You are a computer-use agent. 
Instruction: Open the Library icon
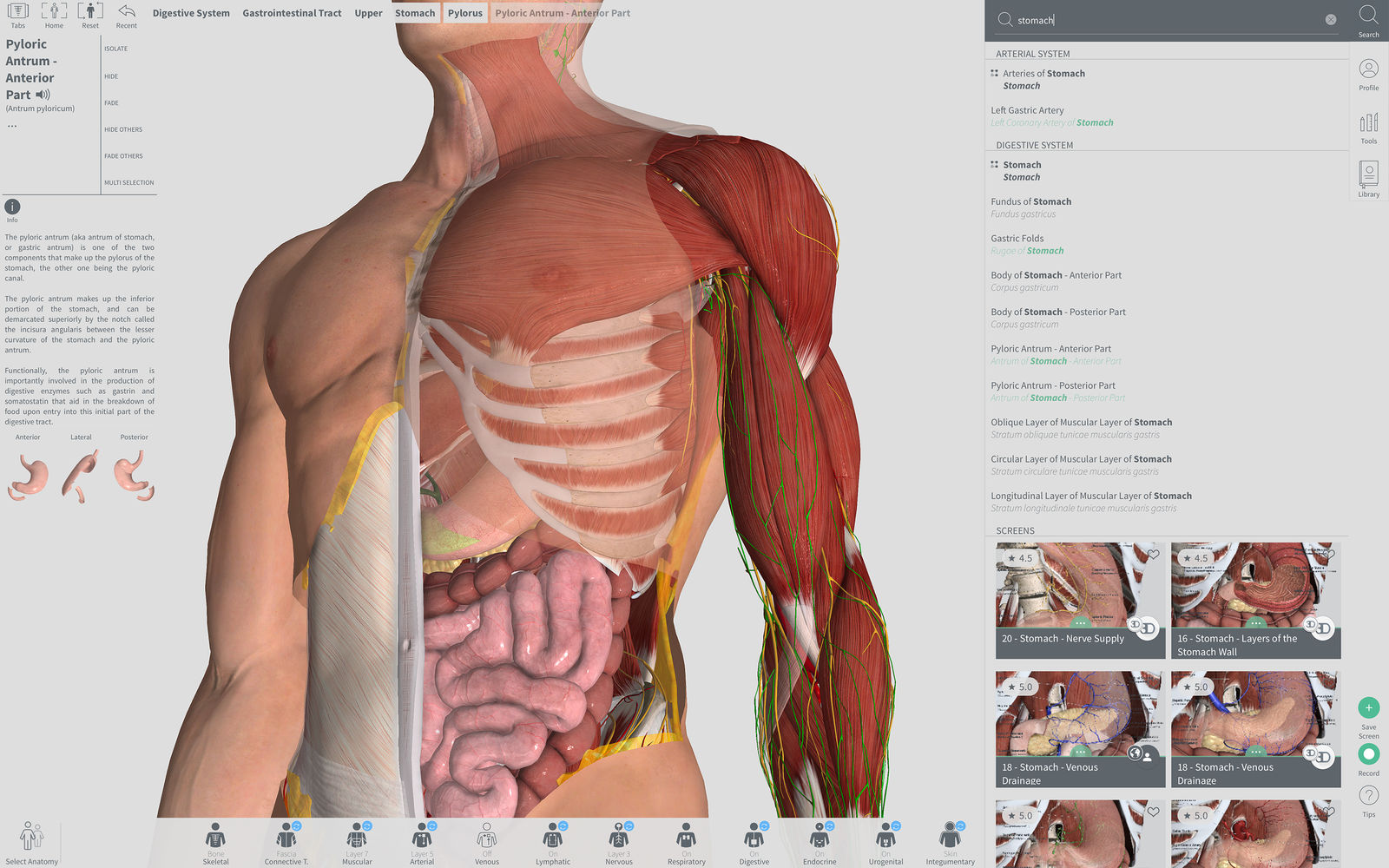(x=1368, y=175)
